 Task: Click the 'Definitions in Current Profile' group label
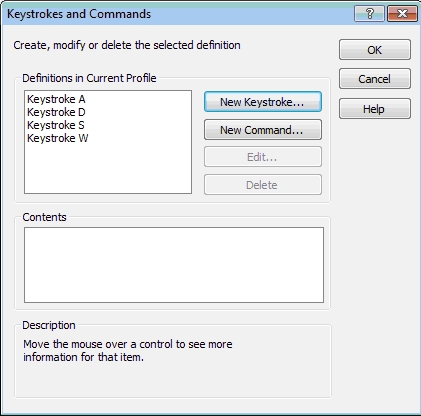pos(89,78)
